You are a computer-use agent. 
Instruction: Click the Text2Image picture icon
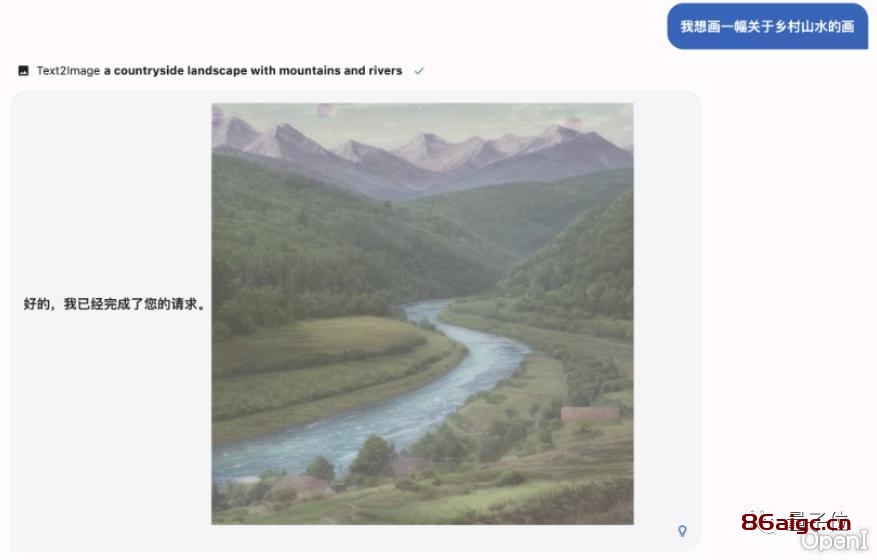pos(23,70)
